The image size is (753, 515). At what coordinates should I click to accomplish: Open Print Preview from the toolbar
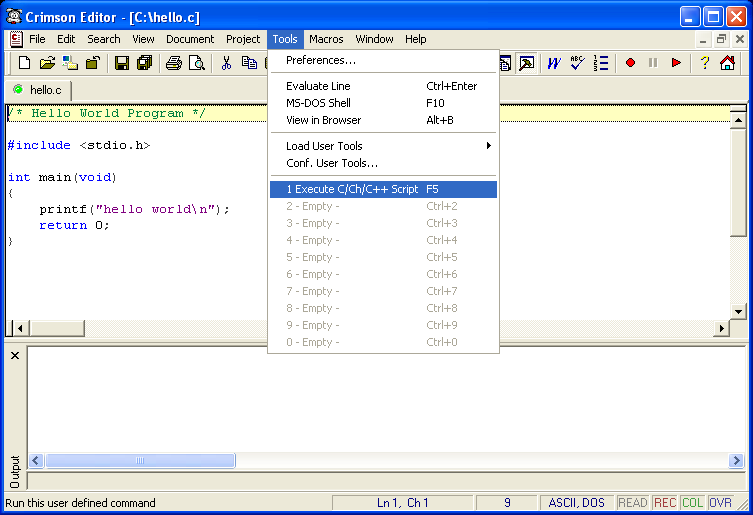(197, 63)
